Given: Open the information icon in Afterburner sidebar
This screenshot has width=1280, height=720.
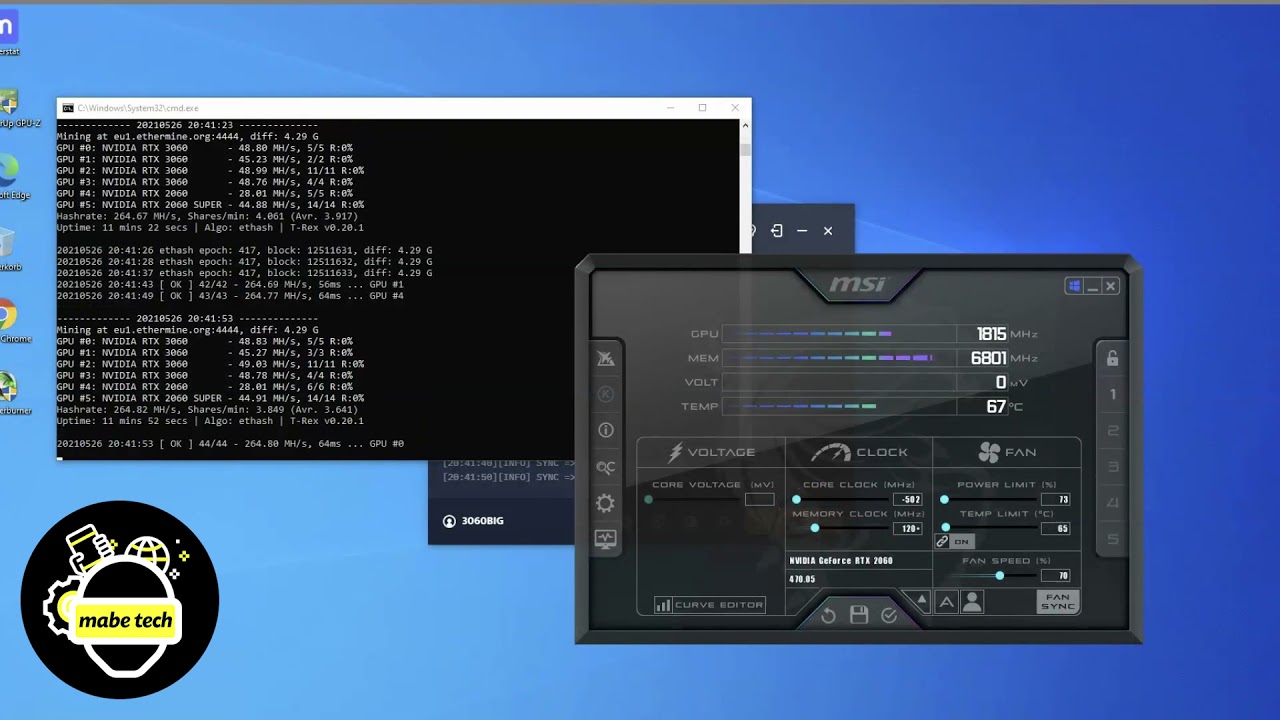Looking at the screenshot, I should [x=605, y=430].
